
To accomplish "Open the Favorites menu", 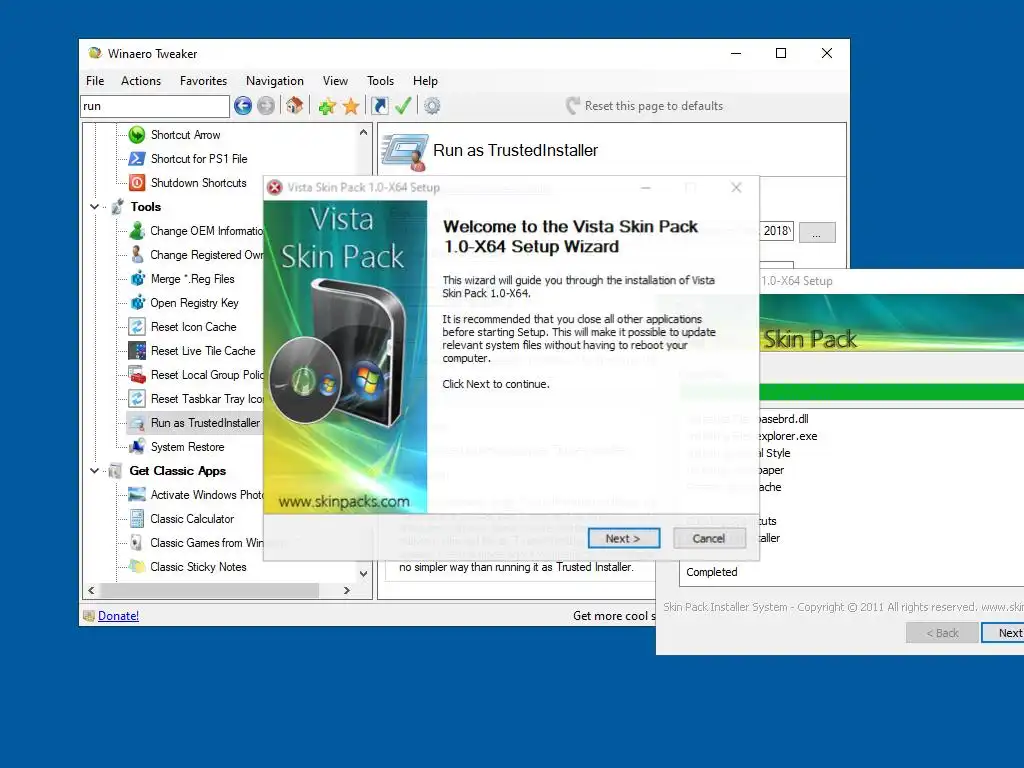I will [203, 80].
